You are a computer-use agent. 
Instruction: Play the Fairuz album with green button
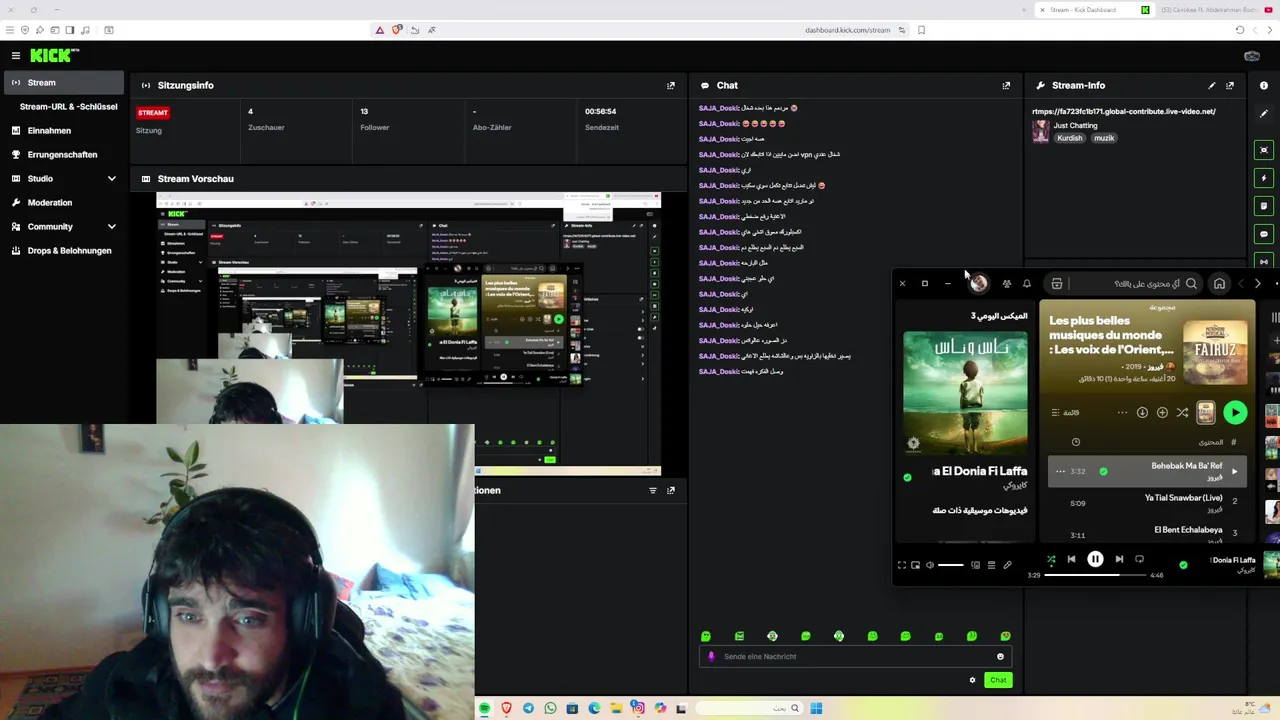pyautogui.click(x=1235, y=412)
